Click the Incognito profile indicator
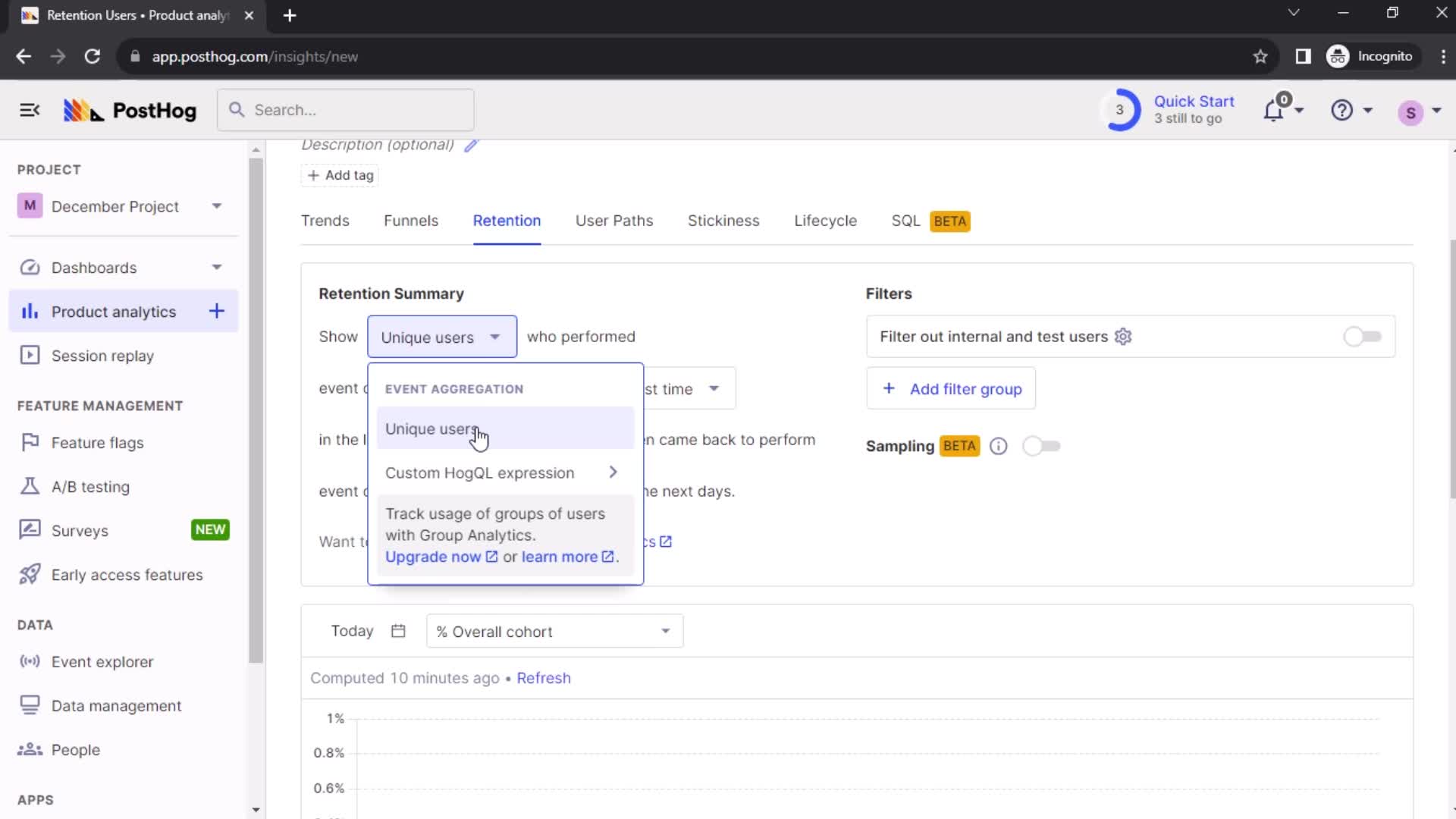Image resolution: width=1456 pixels, height=819 pixels. click(x=1371, y=57)
